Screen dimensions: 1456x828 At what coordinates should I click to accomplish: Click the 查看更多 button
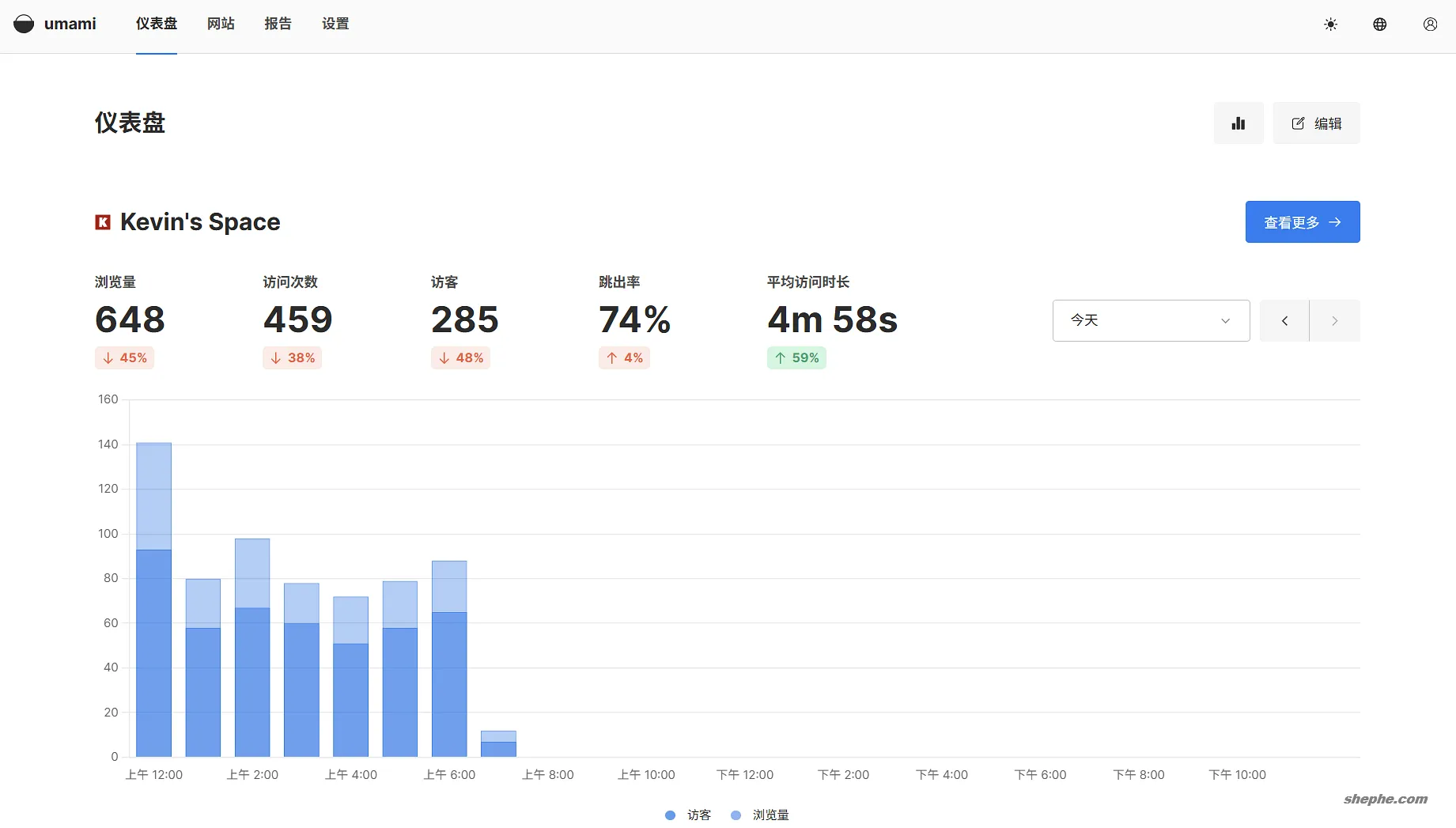pos(1302,222)
